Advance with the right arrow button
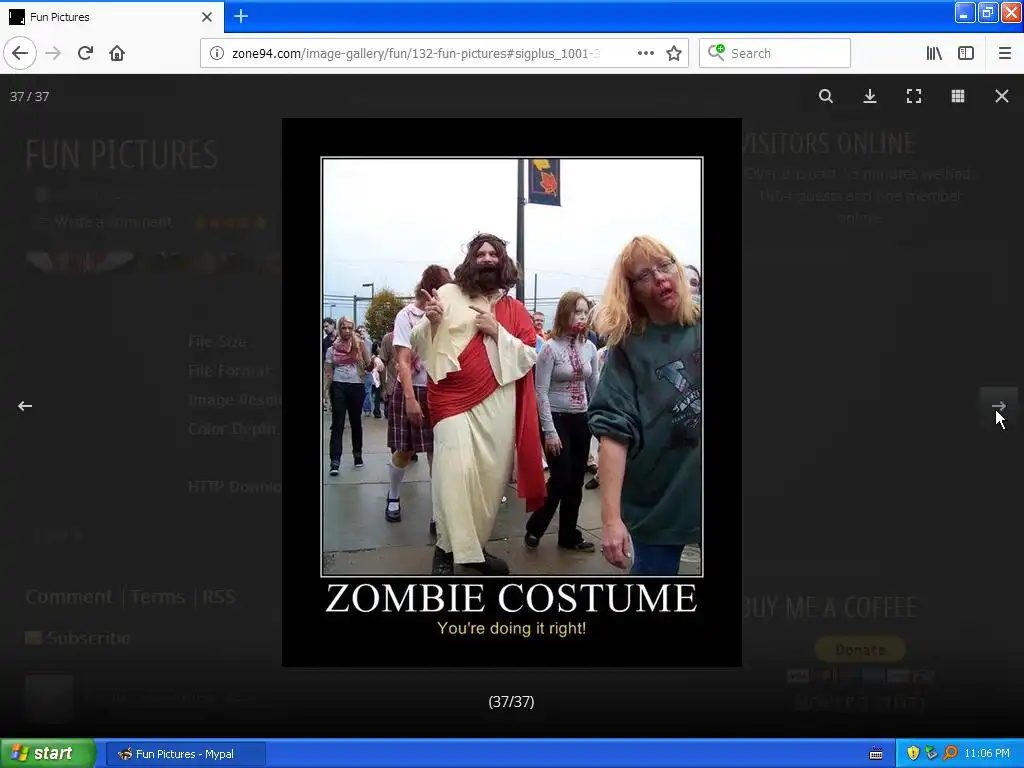This screenshot has width=1024, height=768. [999, 406]
